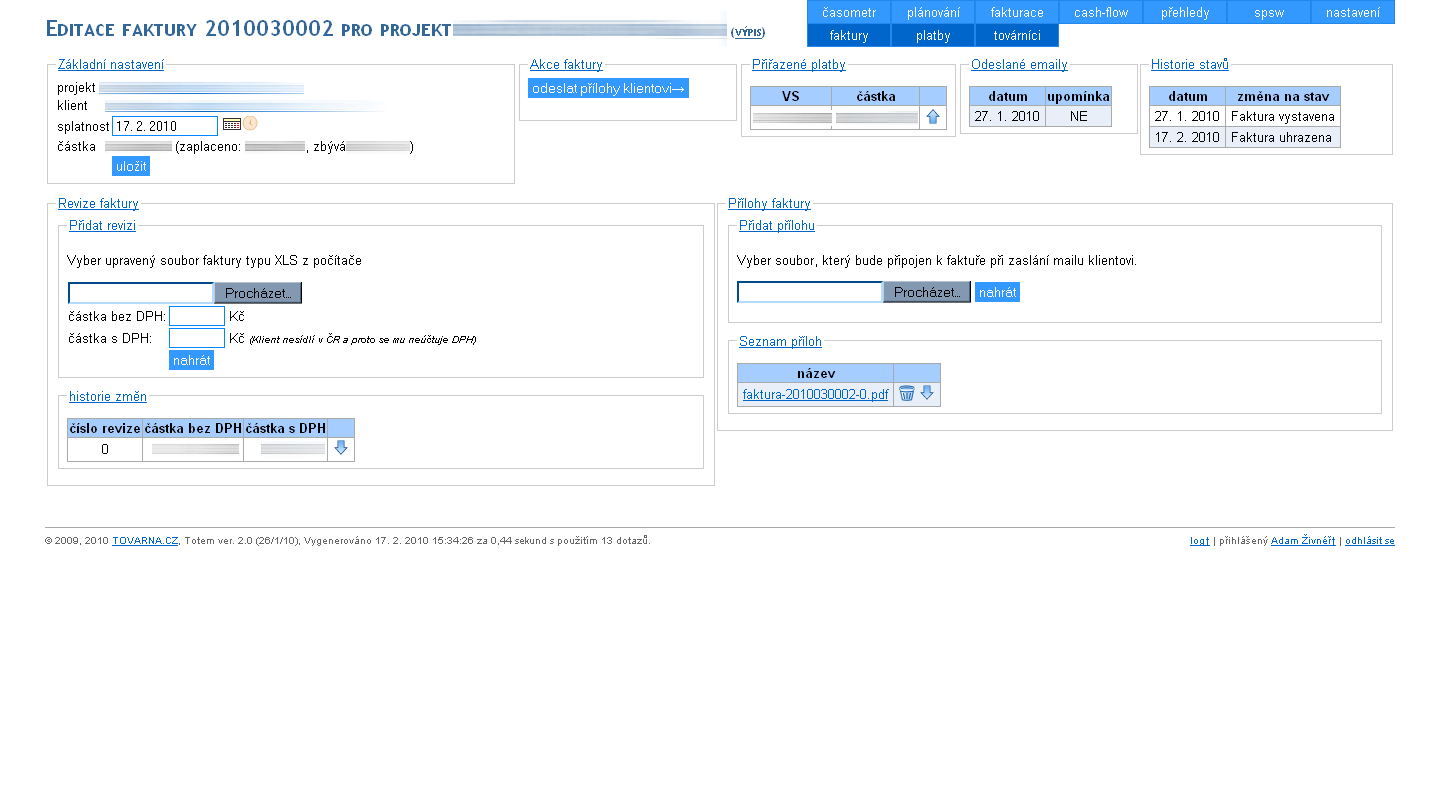Open the plánování menu
Image resolution: width=1440 pixels, height=791 pixels.
coord(933,12)
